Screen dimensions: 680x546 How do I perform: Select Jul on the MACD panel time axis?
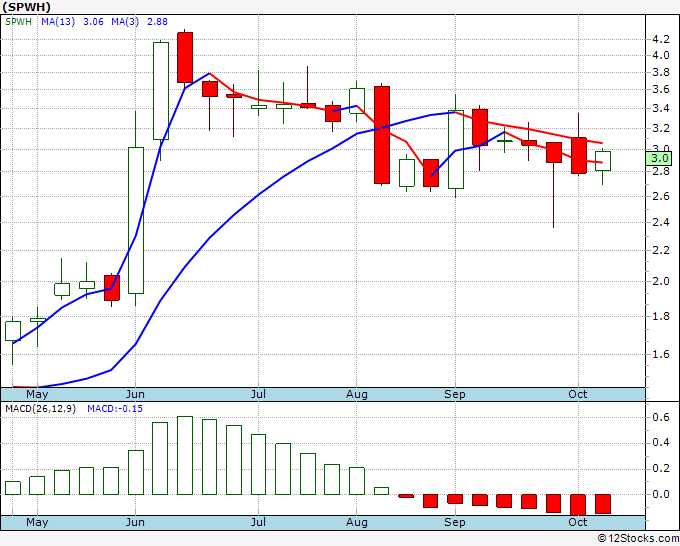click(x=258, y=523)
